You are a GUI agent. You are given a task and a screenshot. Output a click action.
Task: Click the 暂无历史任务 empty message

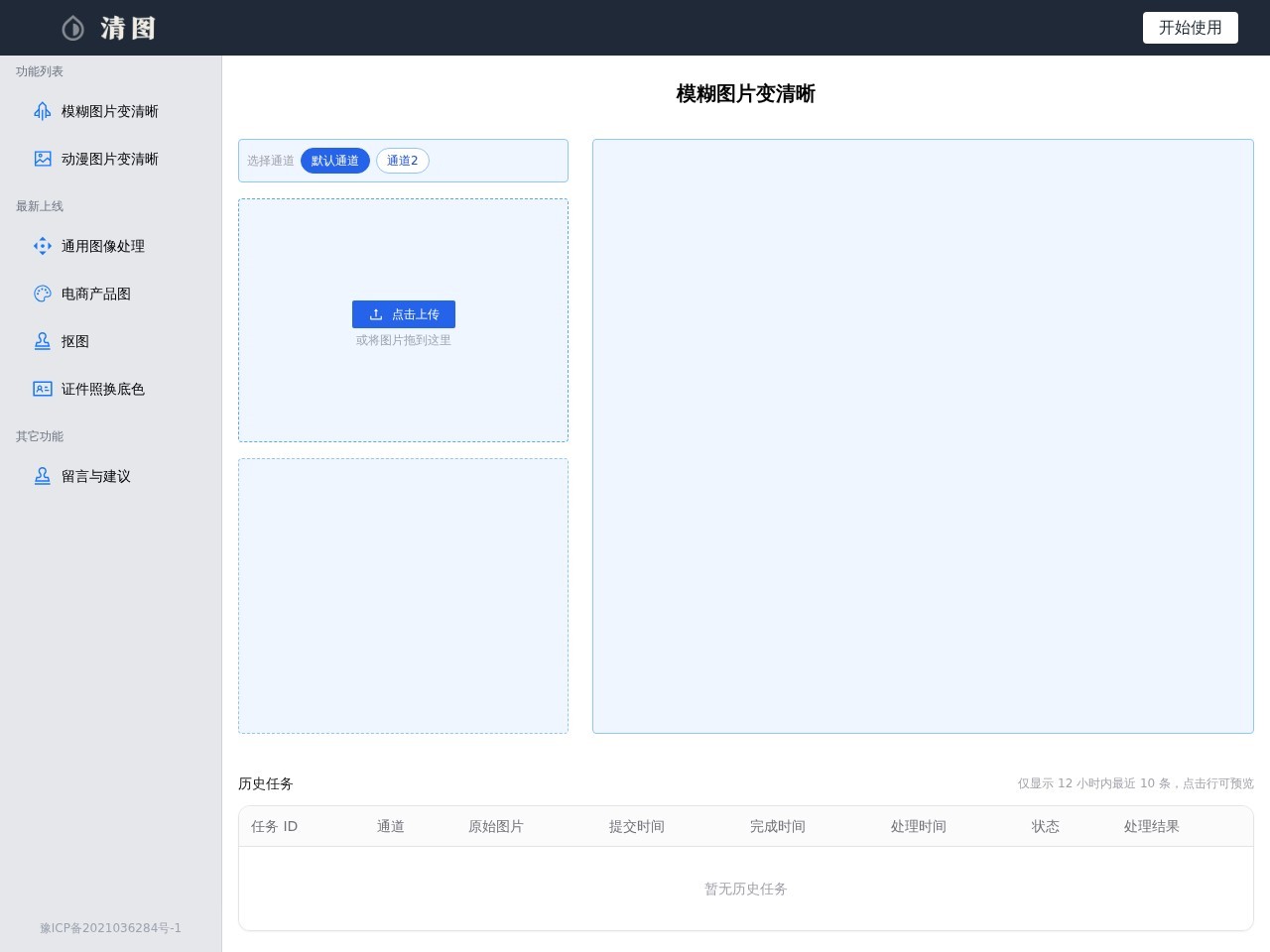click(x=746, y=889)
